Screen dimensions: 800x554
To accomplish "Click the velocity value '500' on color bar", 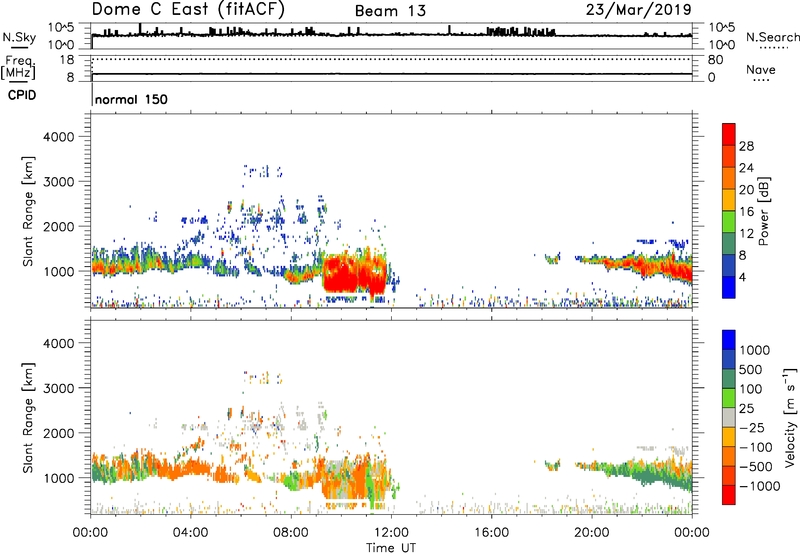I will pyautogui.click(x=751, y=369).
